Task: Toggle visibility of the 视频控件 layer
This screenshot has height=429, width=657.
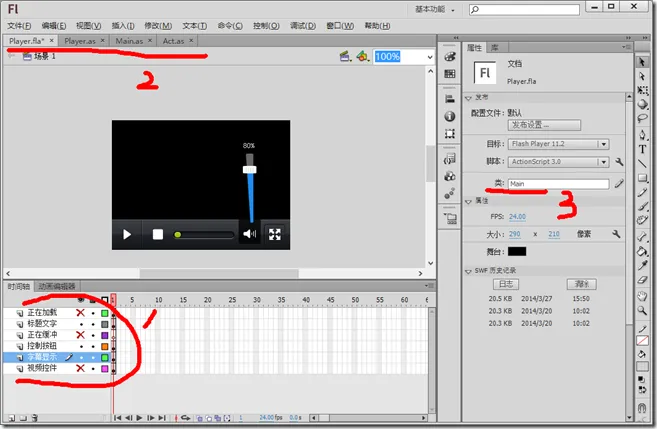Action: point(80,369)
